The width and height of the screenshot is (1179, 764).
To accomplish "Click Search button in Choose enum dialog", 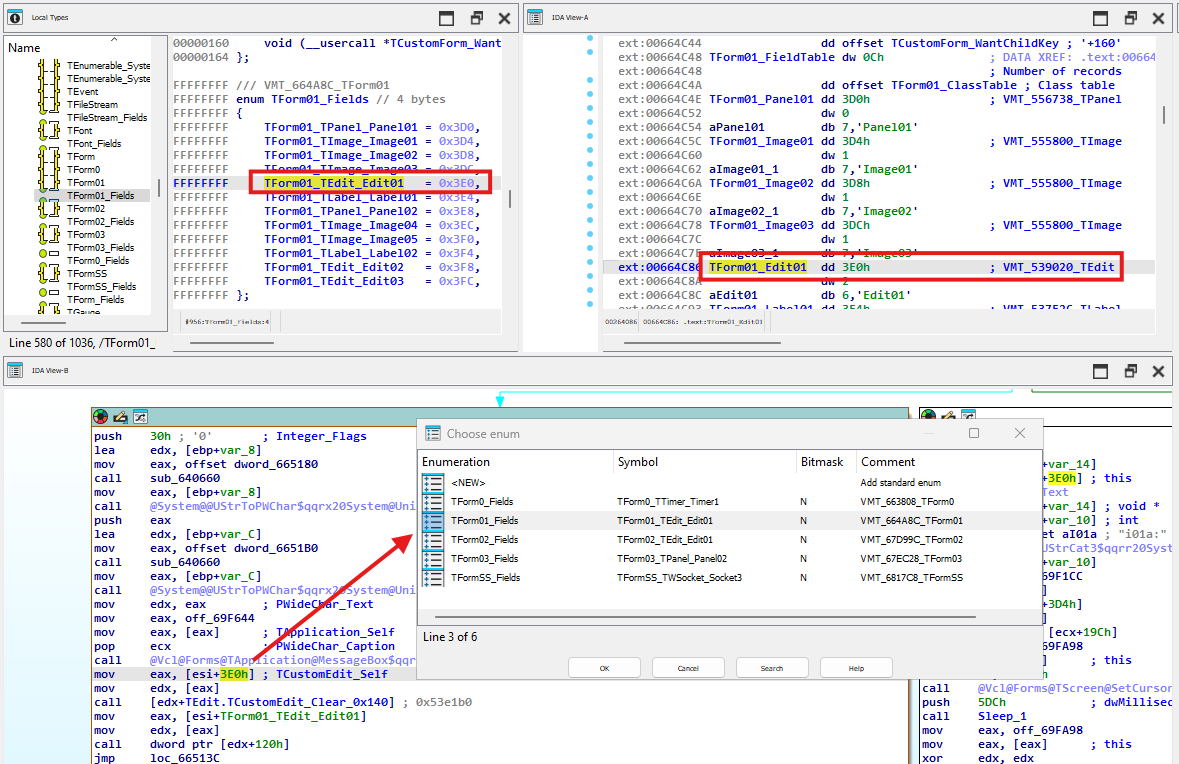I will click(772, 668).
